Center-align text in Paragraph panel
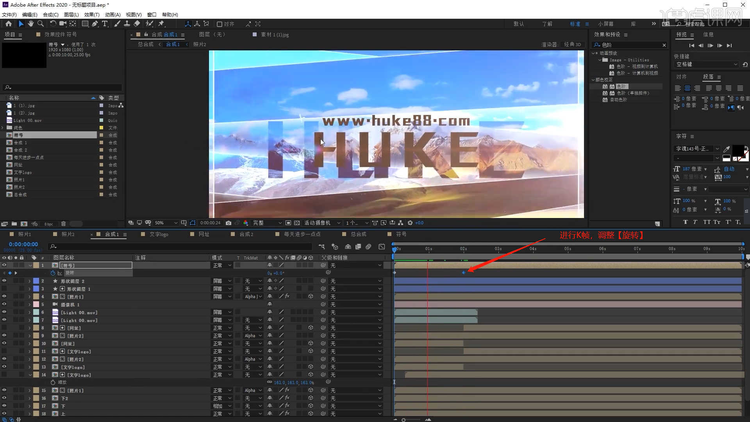 tap(687, 89)
